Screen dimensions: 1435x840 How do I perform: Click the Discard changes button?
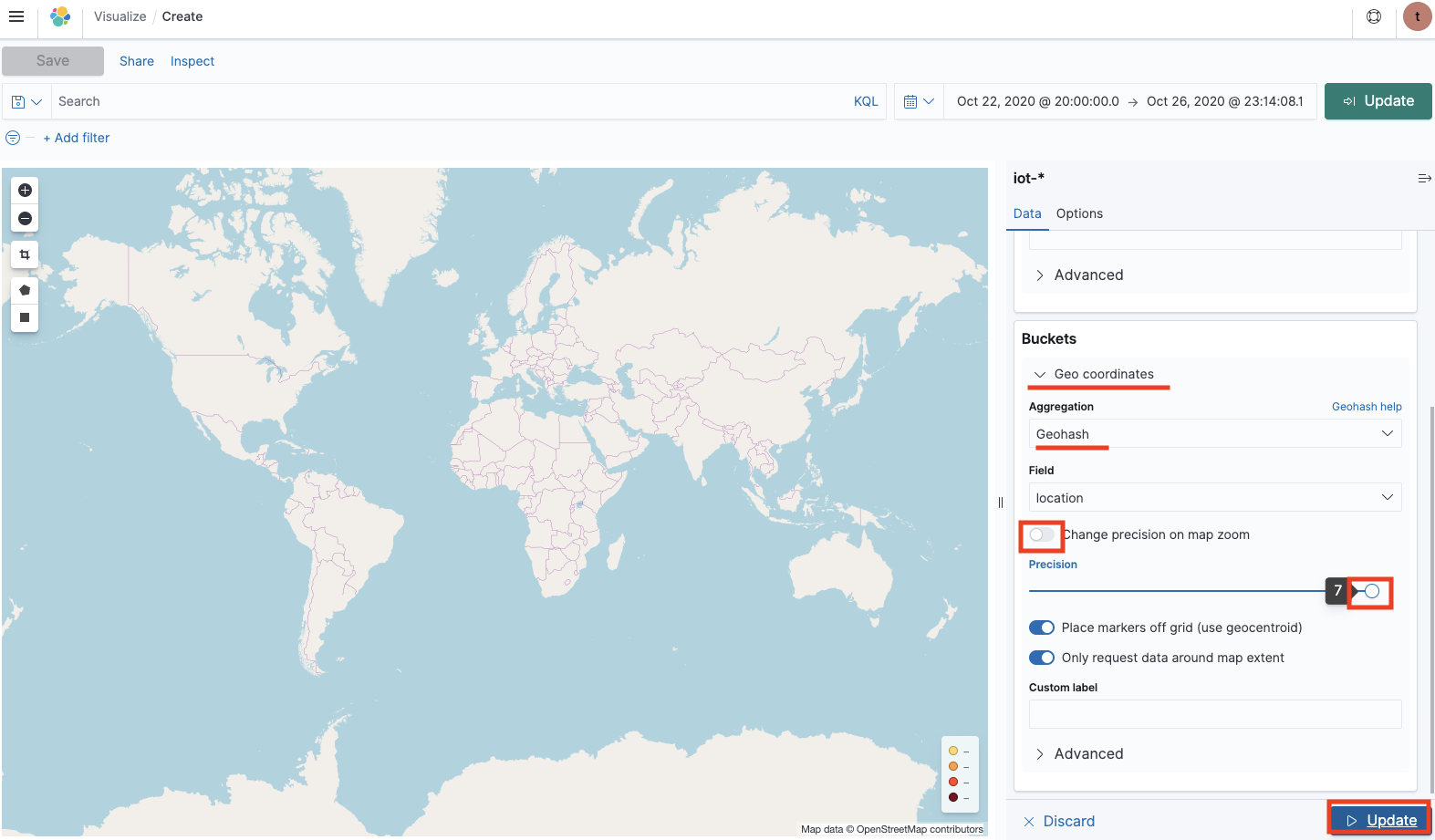(1059, 821)
